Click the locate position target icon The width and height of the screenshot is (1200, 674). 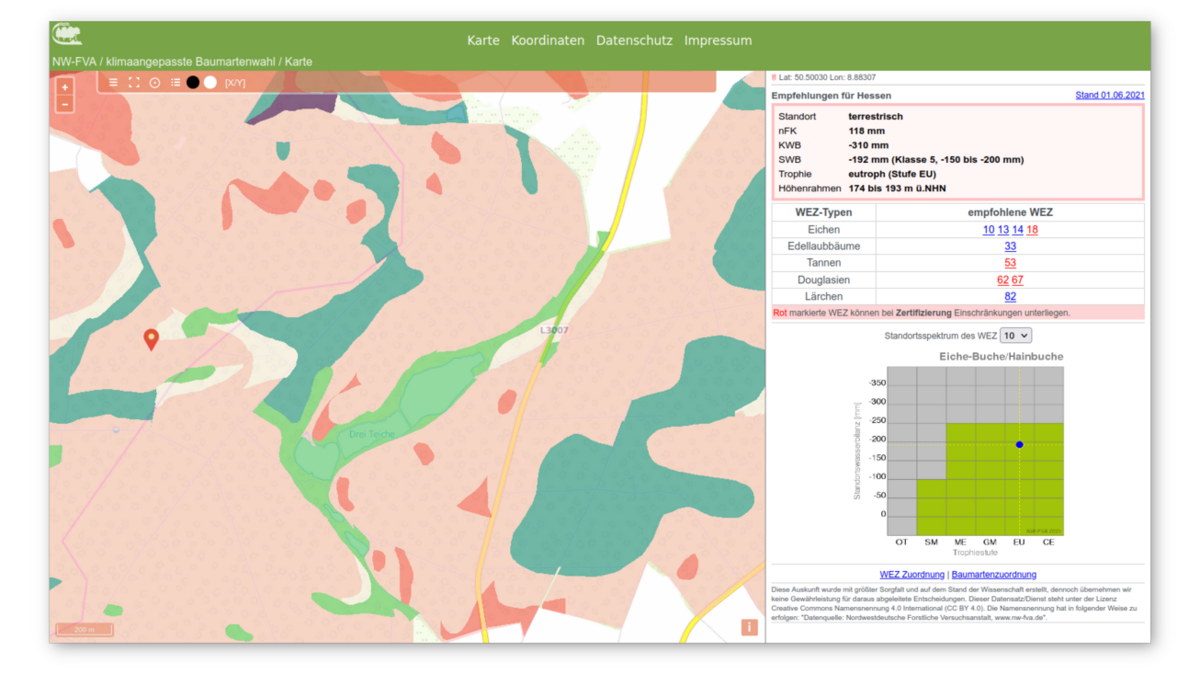tap(155, 83)
